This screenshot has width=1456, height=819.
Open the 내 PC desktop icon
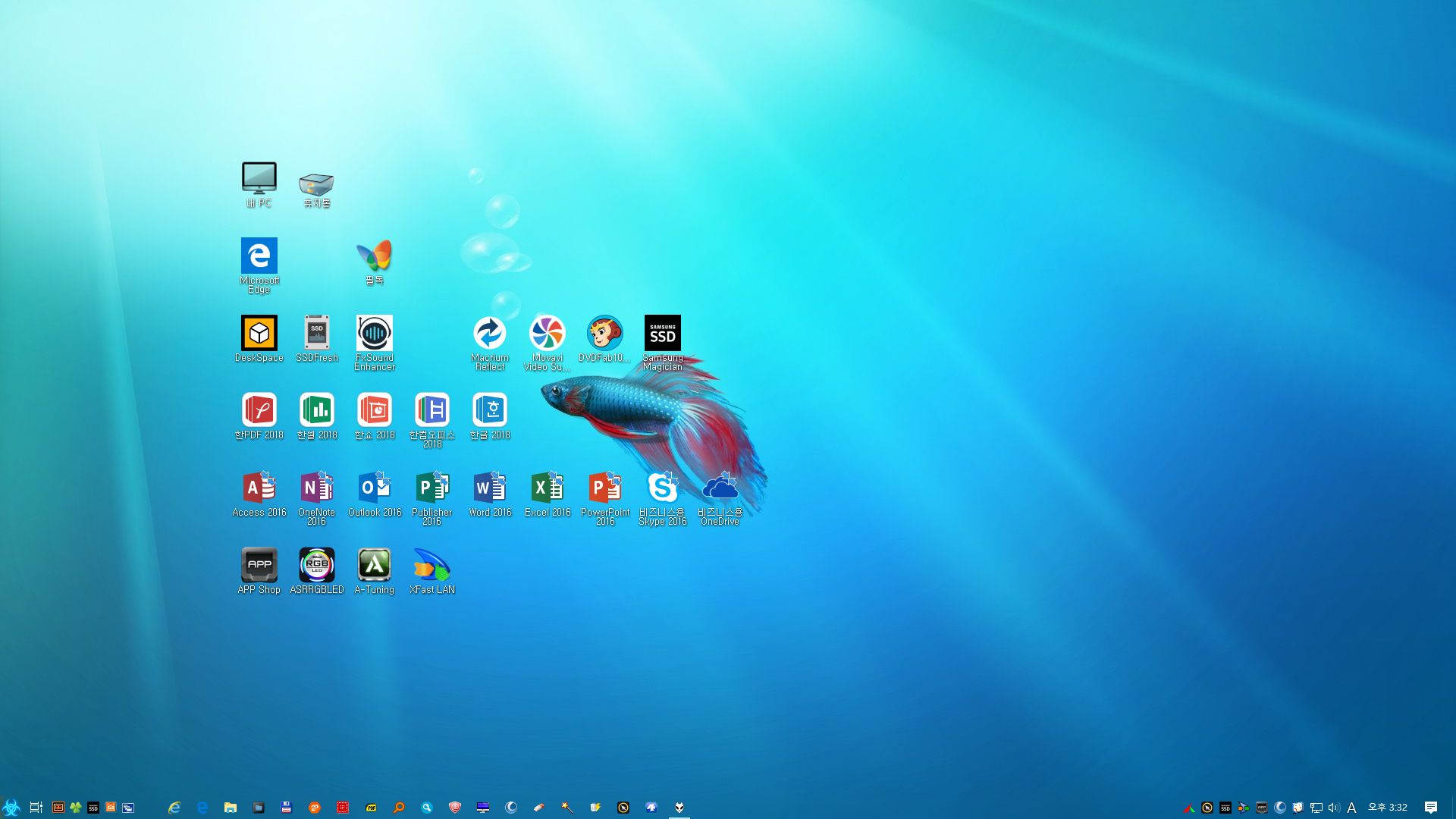259,185
